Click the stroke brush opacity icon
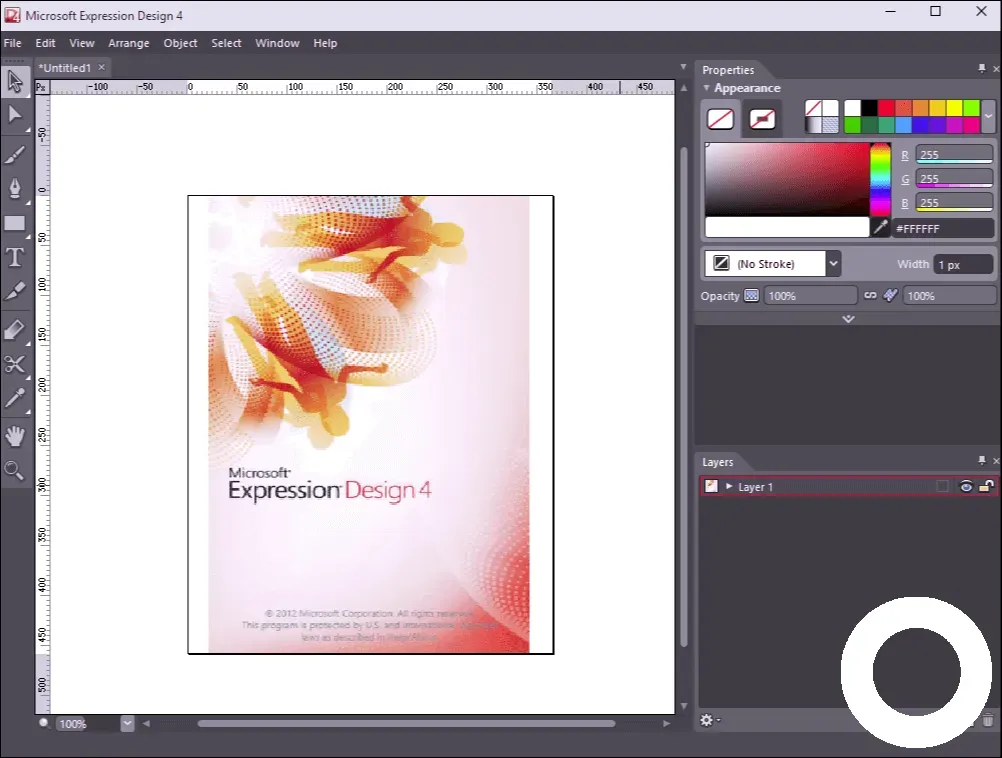 click(890, 295)
